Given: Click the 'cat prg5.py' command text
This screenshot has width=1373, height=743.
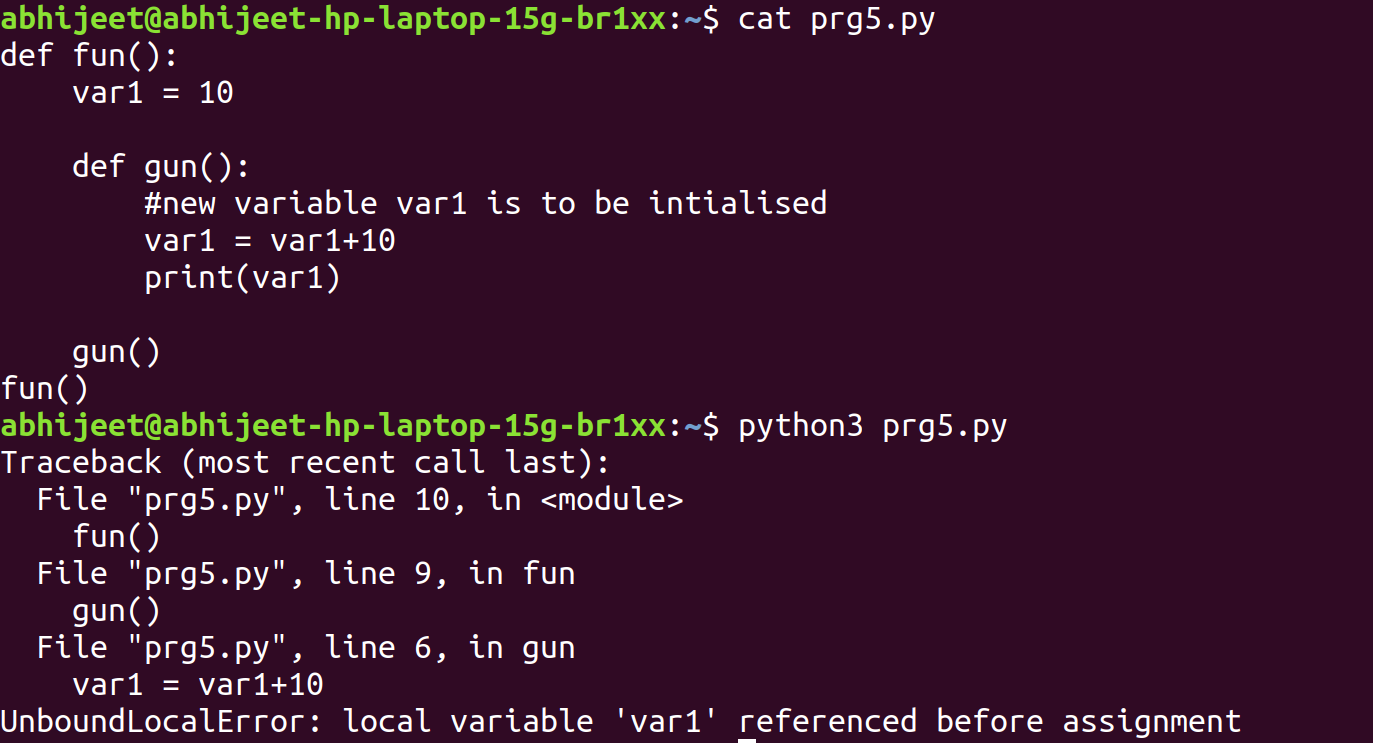Looking at the screenshot, I should tap(836, 19).
